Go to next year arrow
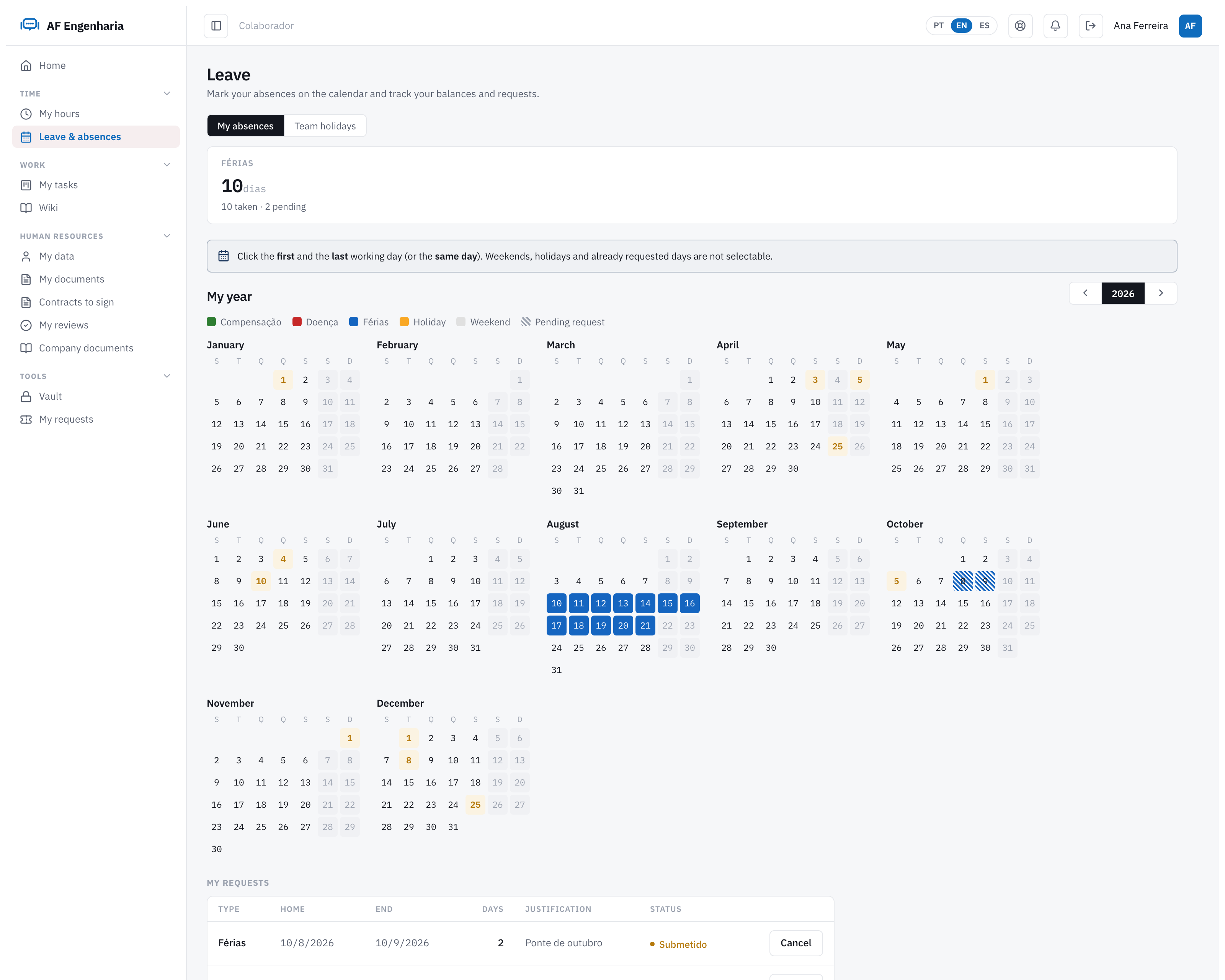 (1161, 293)
